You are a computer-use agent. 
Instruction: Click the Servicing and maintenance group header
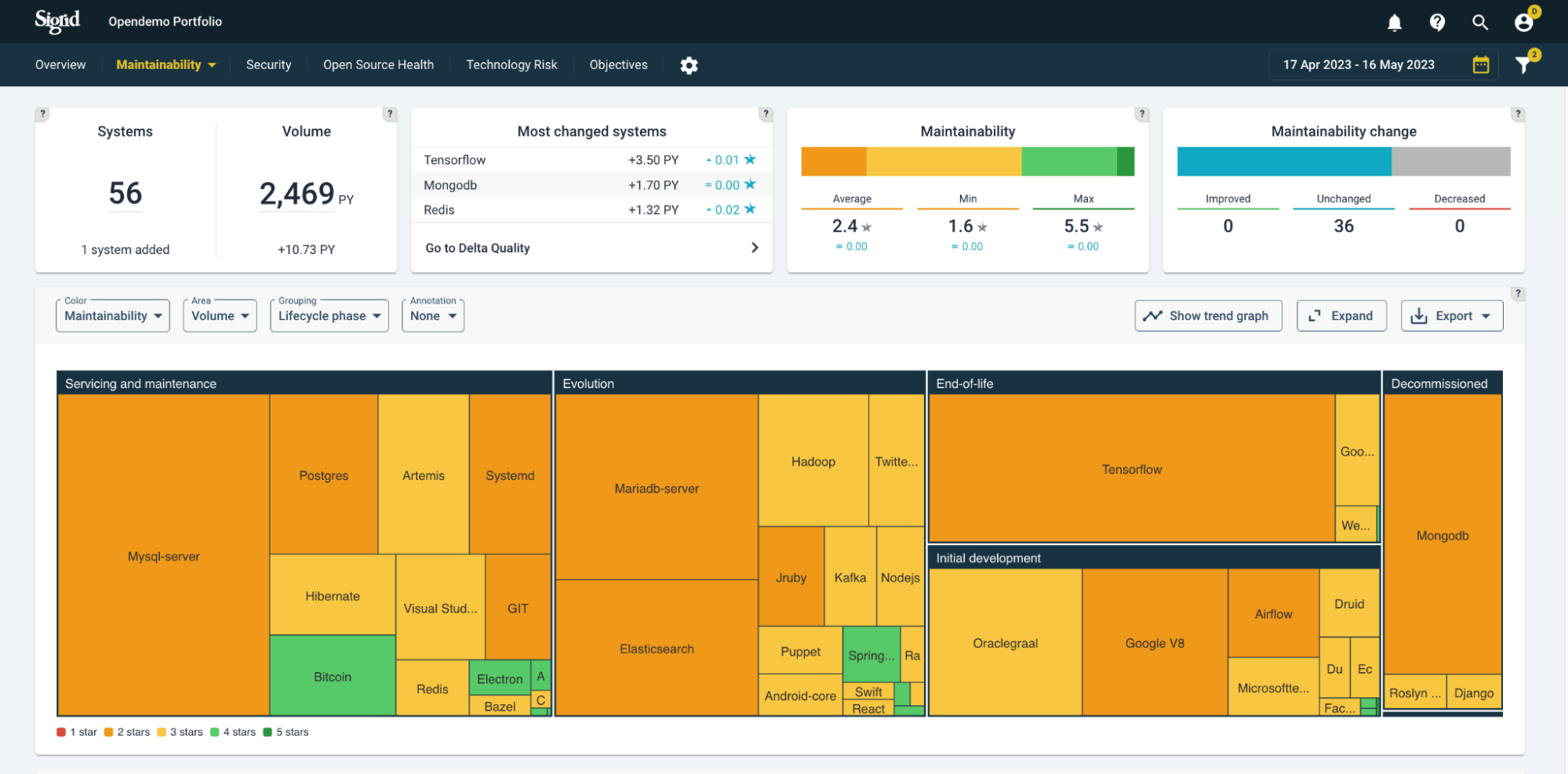(304, 383)
